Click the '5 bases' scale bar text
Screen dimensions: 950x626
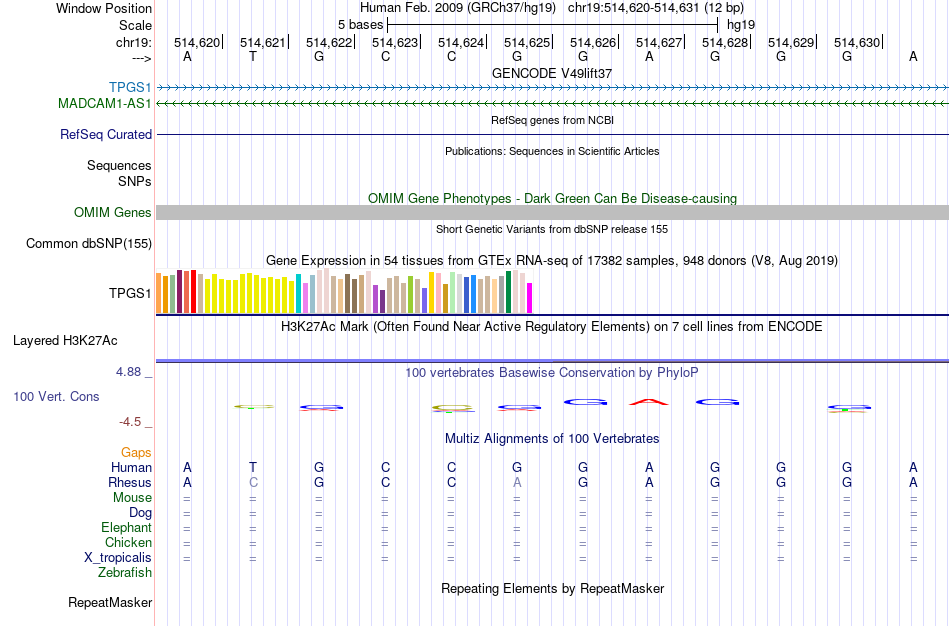click(360, 25)
